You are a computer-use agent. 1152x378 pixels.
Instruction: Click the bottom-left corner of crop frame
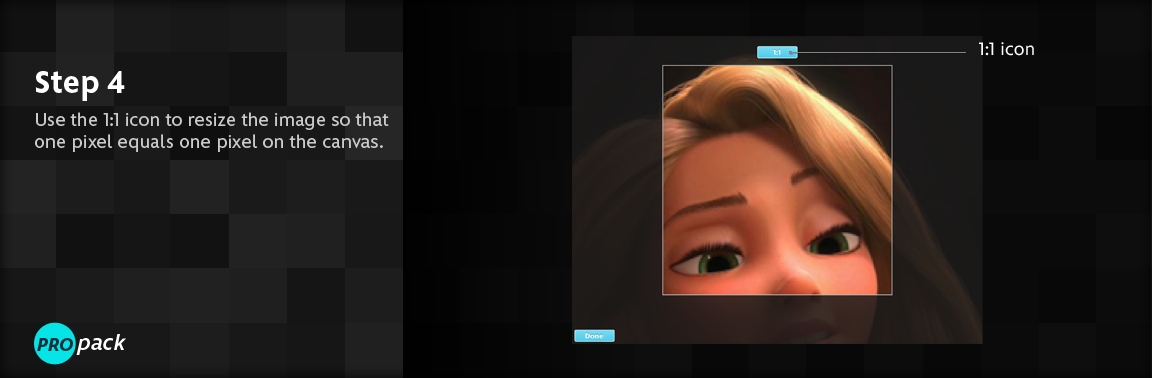click(x=663, y=295)
